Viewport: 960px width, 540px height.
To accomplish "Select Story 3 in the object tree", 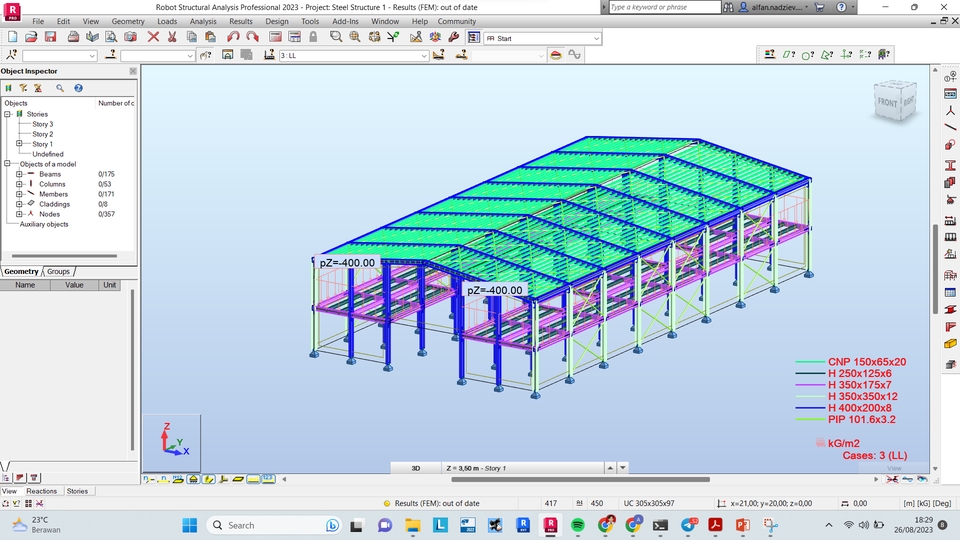I will (43, 124).
